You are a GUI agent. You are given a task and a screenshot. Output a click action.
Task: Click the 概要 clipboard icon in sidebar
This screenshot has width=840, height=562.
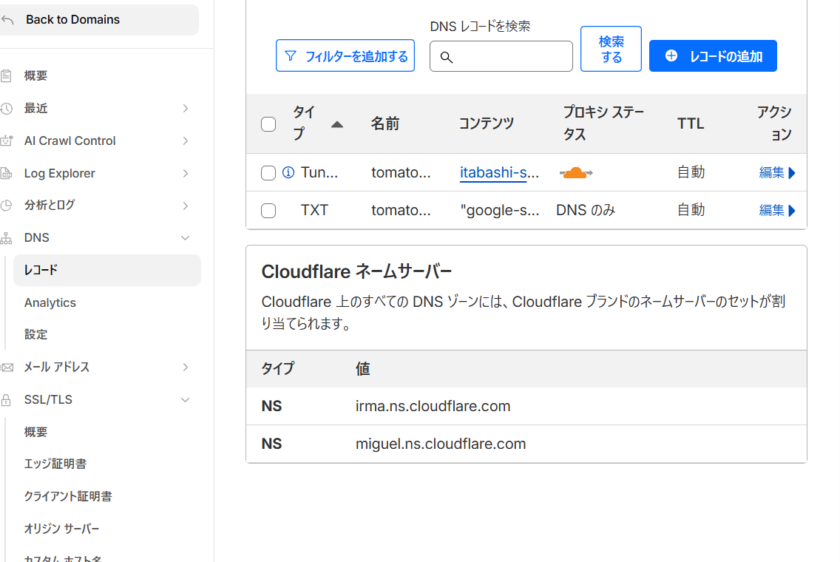(6, 76)
